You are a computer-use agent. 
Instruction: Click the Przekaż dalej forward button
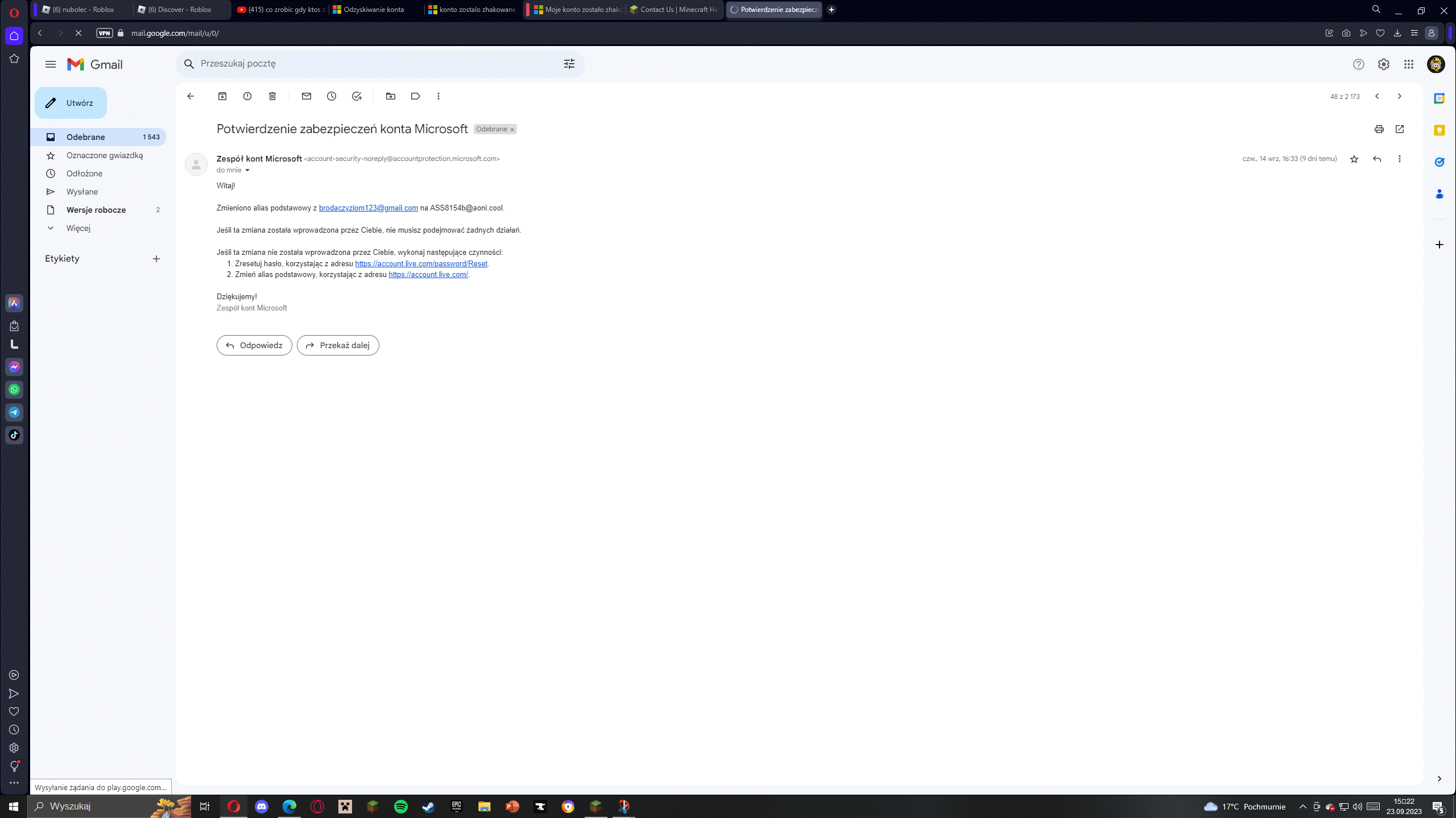point(338,345)
